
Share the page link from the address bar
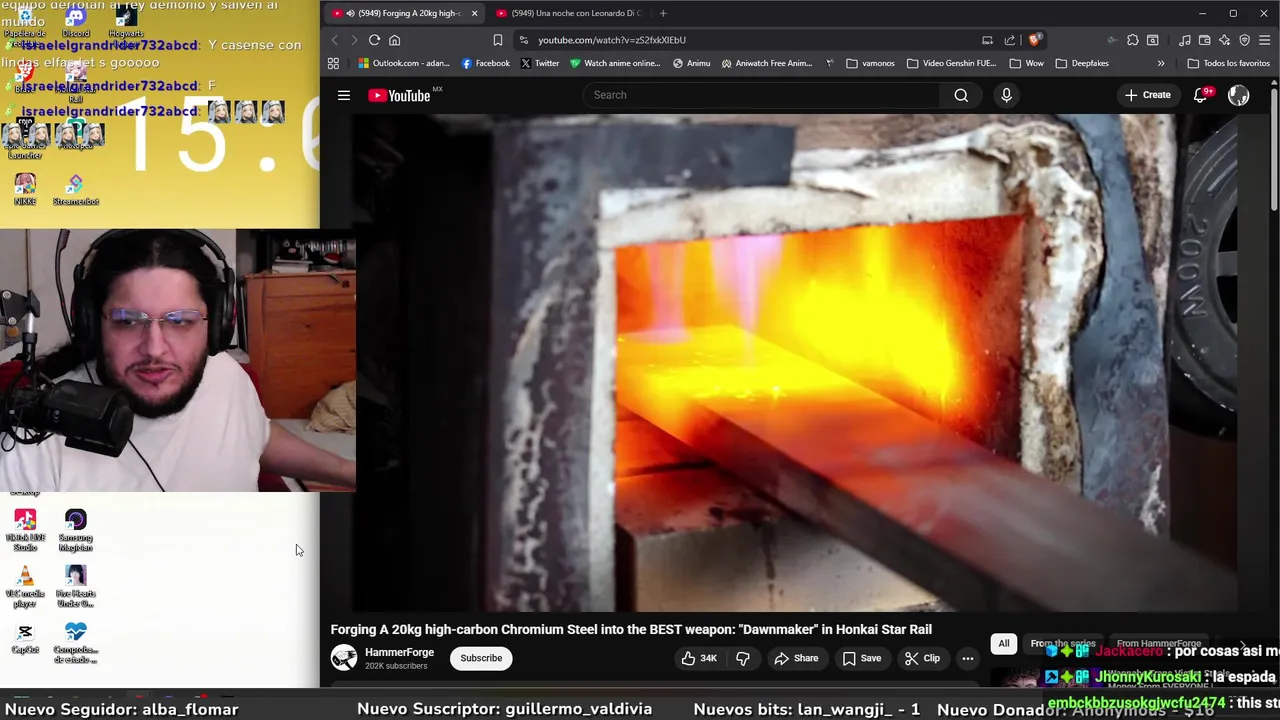point(1009,40)
